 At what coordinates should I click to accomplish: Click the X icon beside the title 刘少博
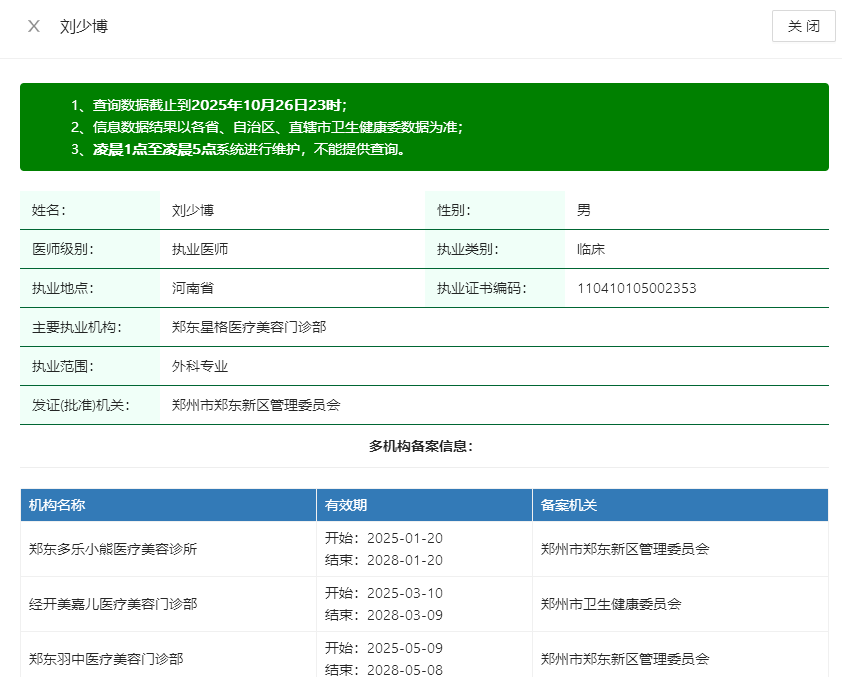click(34, 26)
